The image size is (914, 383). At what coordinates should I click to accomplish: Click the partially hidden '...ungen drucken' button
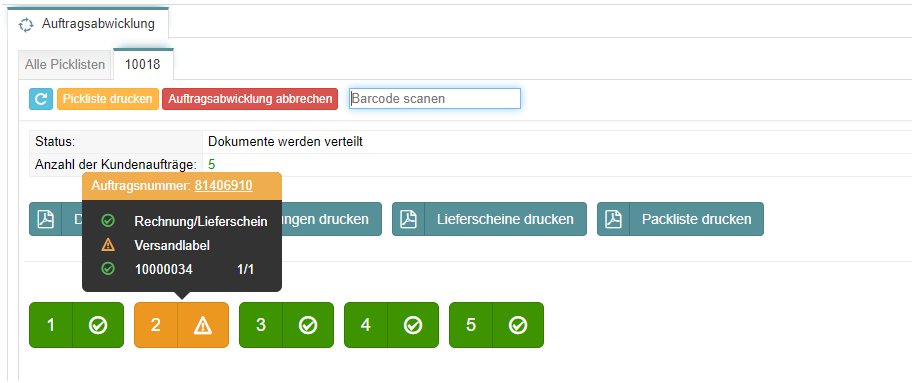point(332,219)
